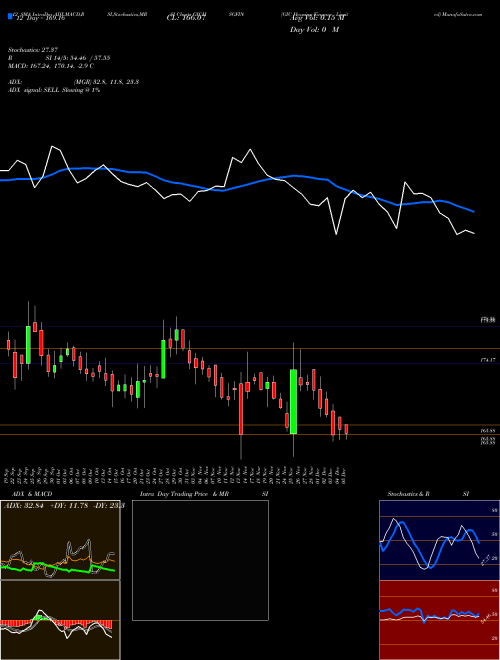Open the red RSI chart panel

[439, 620]
